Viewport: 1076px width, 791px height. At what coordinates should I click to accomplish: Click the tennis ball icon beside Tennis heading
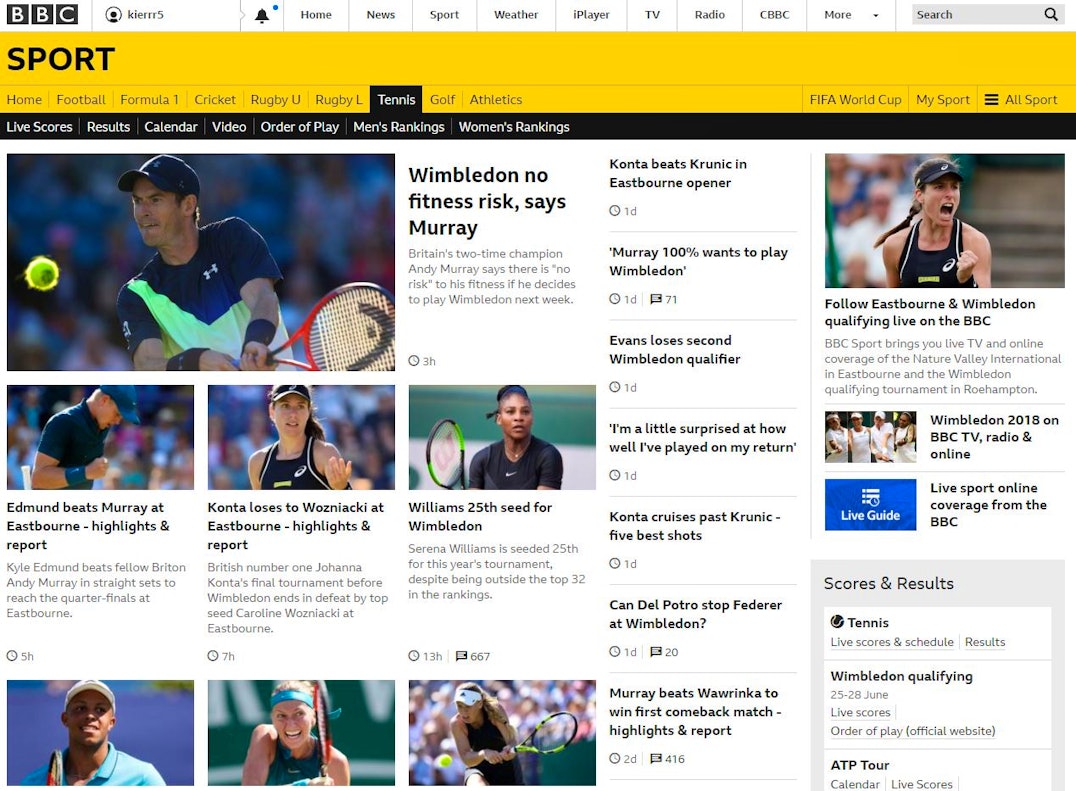coord(837,622)
